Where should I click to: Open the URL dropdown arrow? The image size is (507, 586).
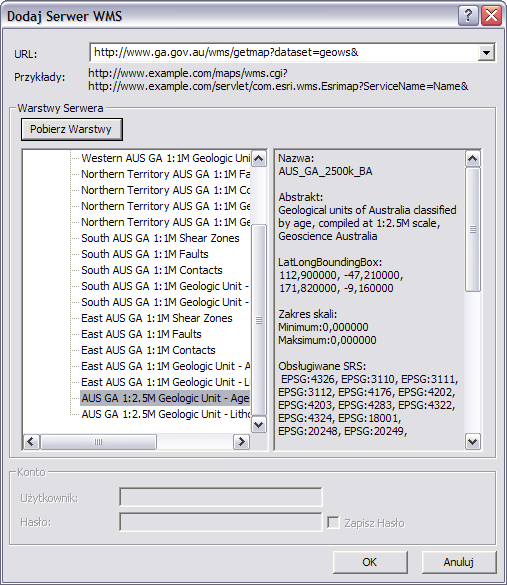[x=486, y=53]
